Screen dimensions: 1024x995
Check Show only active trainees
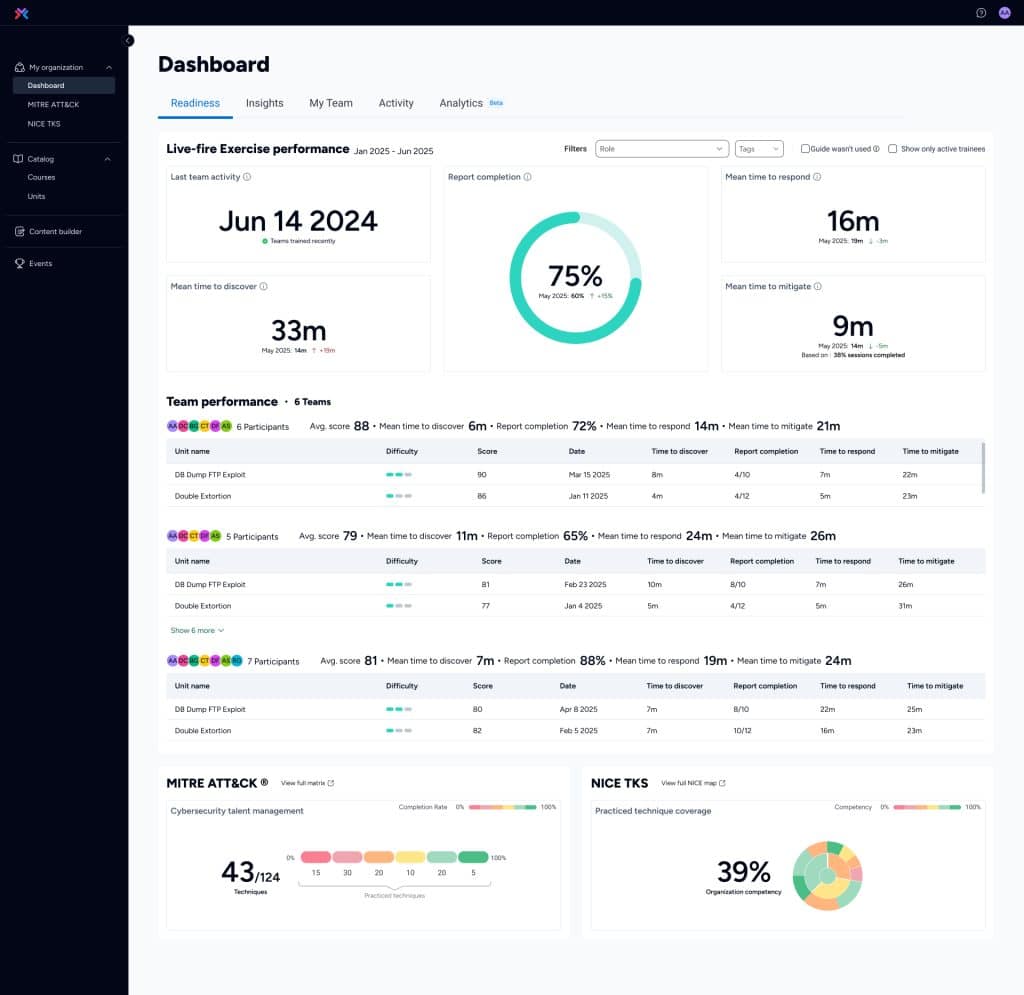(x=892, y=149)
